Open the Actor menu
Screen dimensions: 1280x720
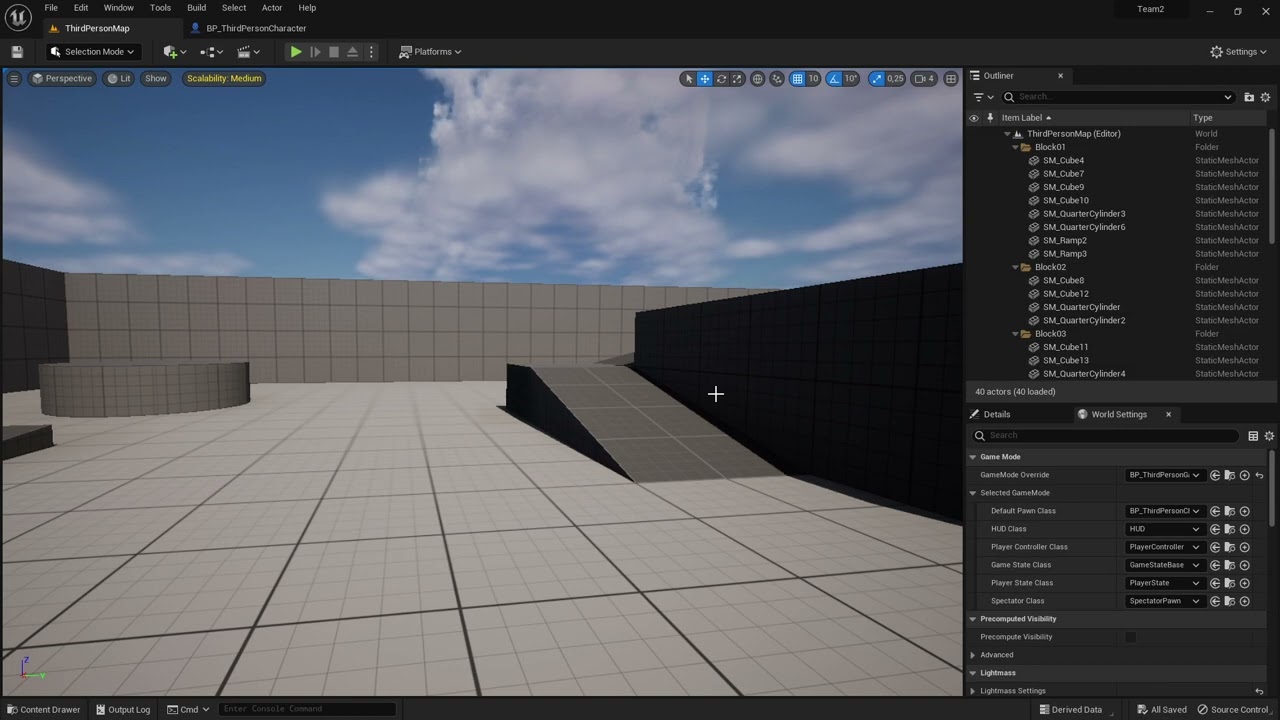click(x=272, y=8)
